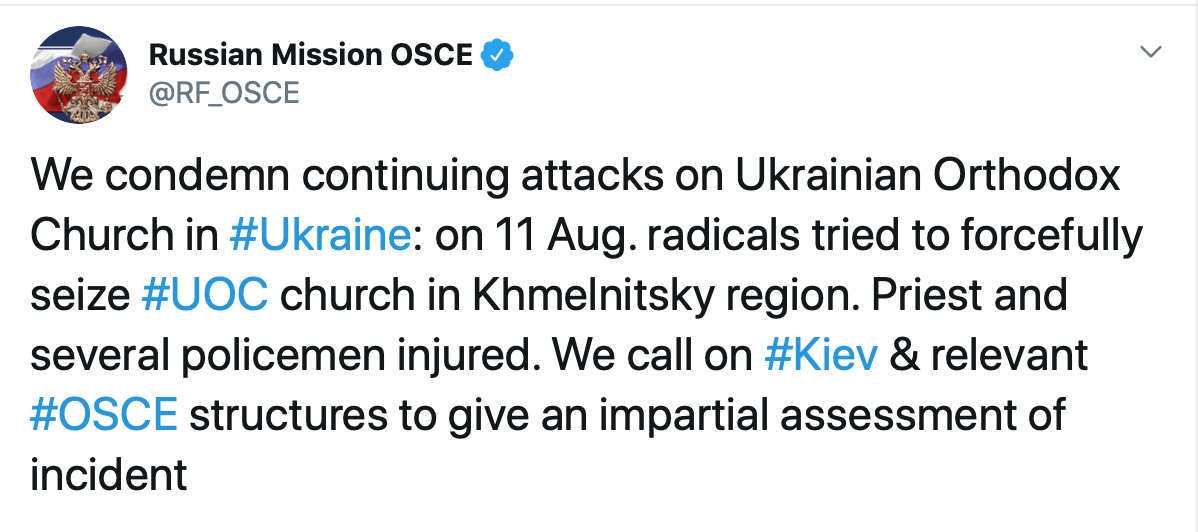Click the phrase "Ukrainian Orthodox" in tweet
1198x532 pixels.
928,177
